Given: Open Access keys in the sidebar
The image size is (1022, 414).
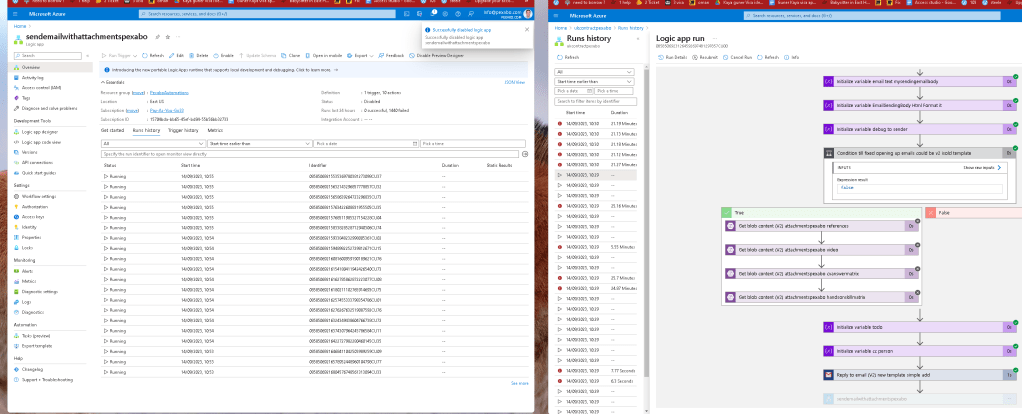Looking at the screenshot, I should click(x=33, y=216).
